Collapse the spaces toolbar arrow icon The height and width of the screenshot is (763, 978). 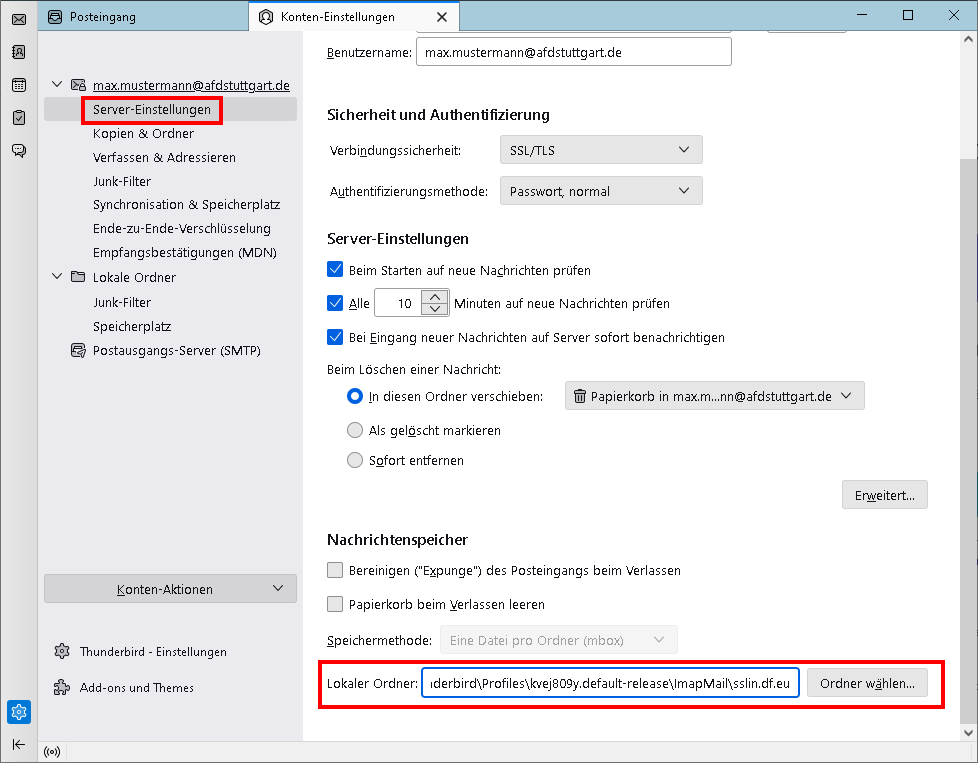pos(19,744)
